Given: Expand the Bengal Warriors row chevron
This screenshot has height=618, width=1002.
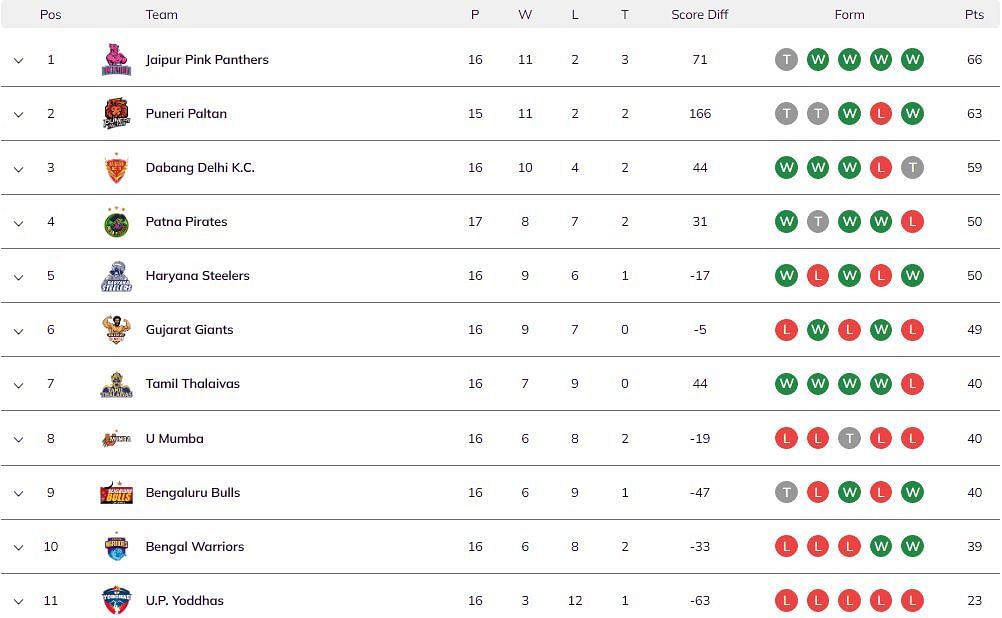Looking at the screenshot, I should tap(18, 547).
